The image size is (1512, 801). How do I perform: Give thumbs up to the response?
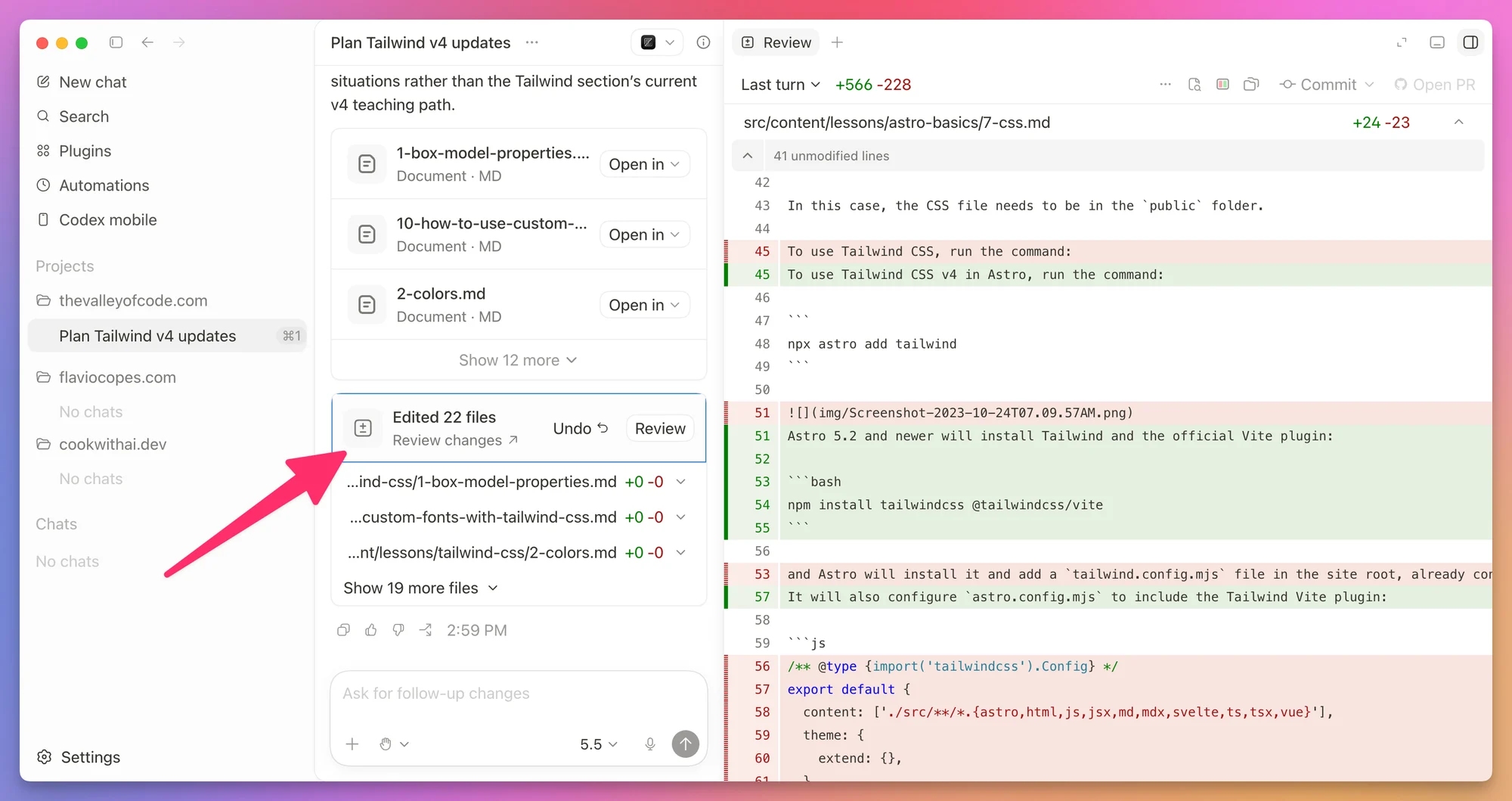click(x=371, y=630)
